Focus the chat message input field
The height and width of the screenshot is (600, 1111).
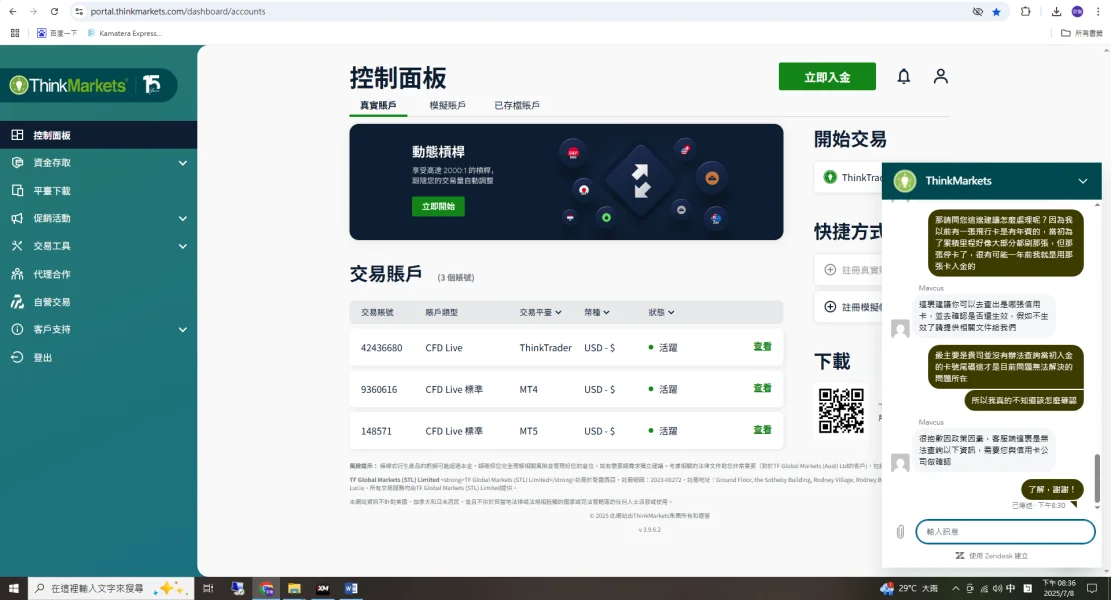click(x=1005, y=531)
